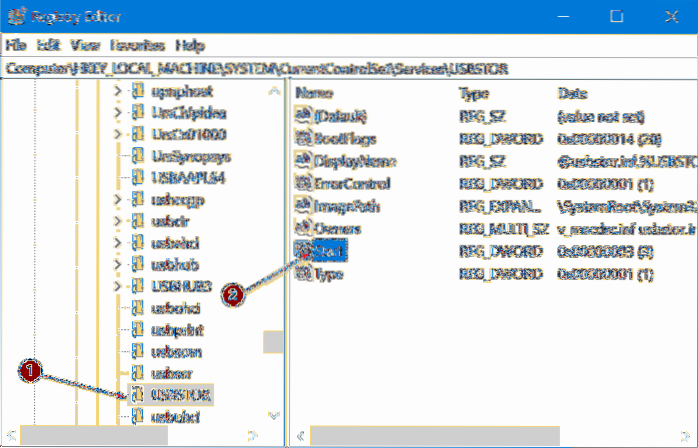Click the folder icon beside usbscan
The width and height of the screenshot is (698, 448).
pyautogui.click(x=138, y=351)
